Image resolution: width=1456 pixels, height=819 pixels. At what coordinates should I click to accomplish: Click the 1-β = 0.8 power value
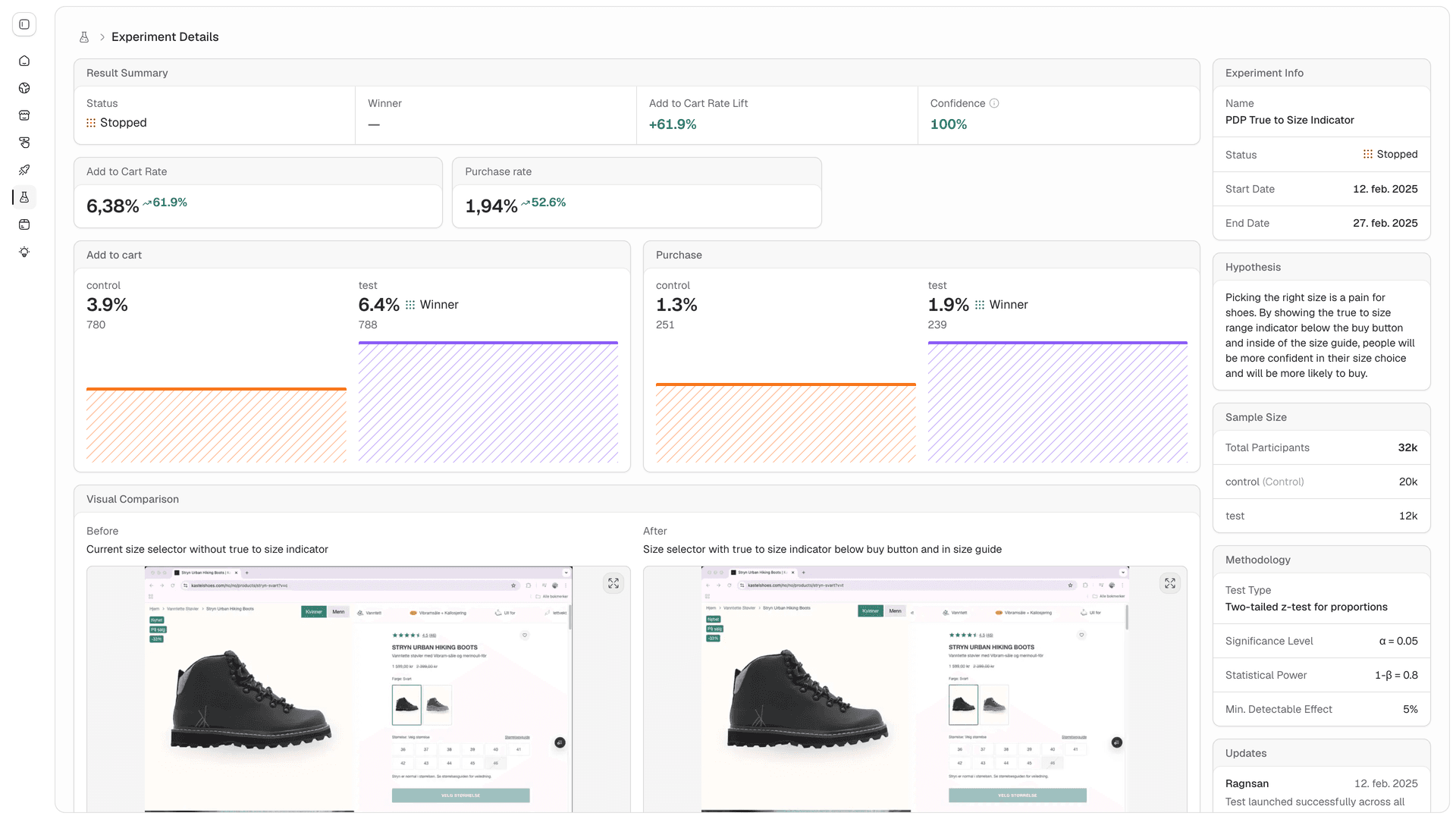1396,675
